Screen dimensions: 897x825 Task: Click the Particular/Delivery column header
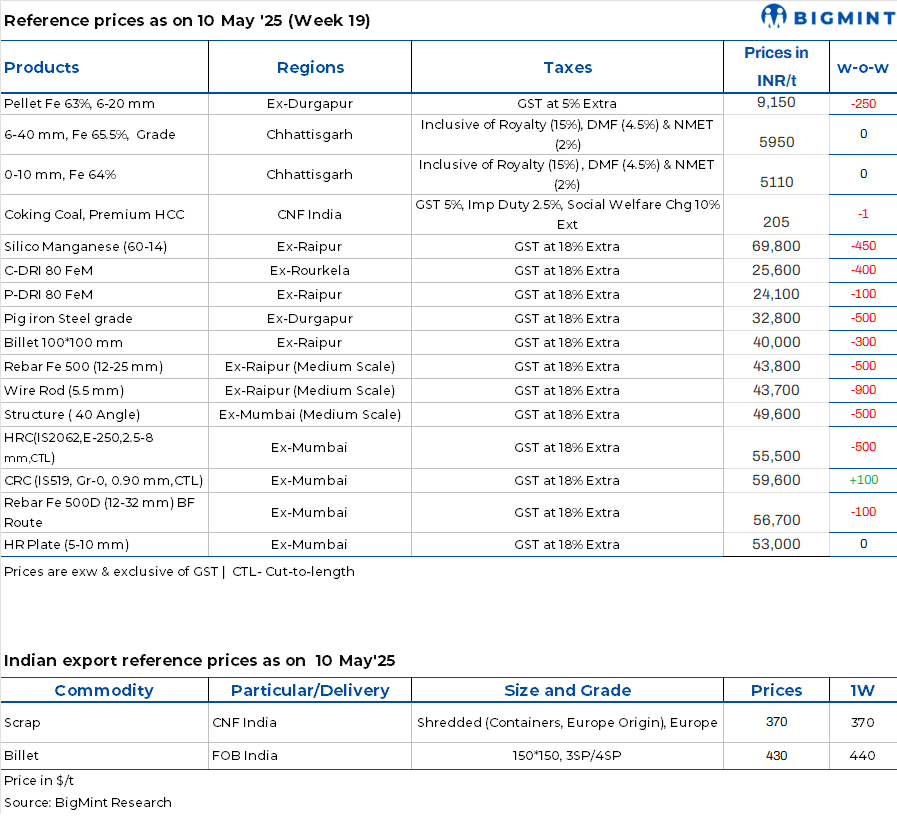click(x=310, y=691)
